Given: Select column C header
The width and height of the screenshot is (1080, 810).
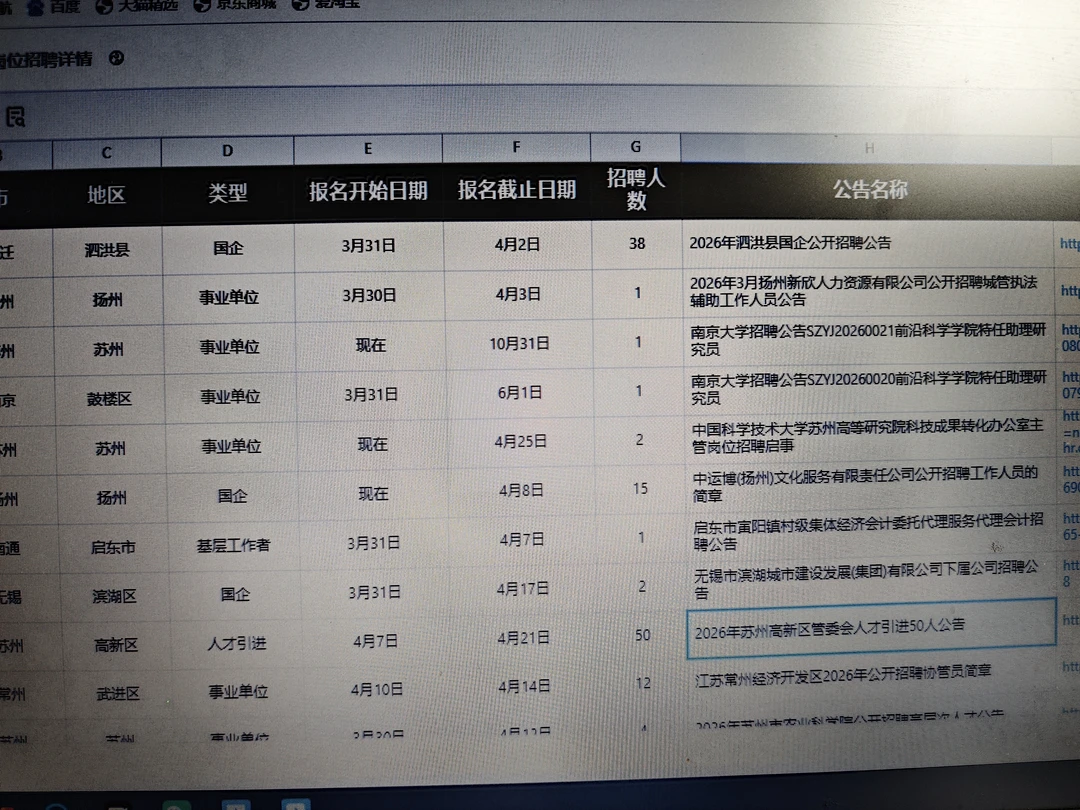Looking at the screenshot, I should coord(107,153).
